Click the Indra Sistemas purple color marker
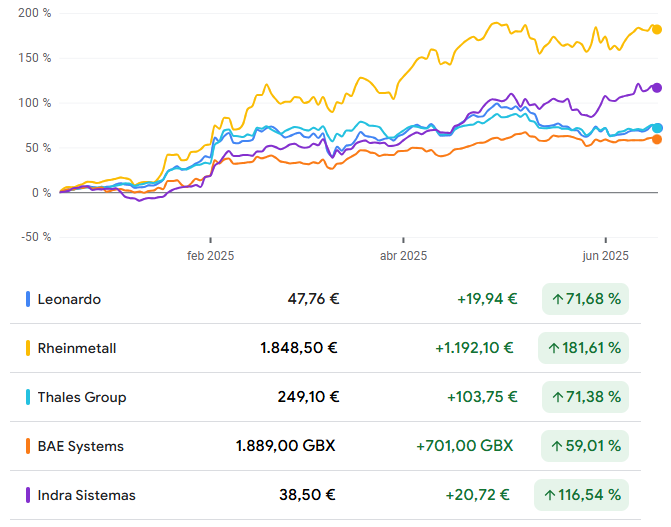This screenshot has width=671, height=527. [x=27, y=495]
